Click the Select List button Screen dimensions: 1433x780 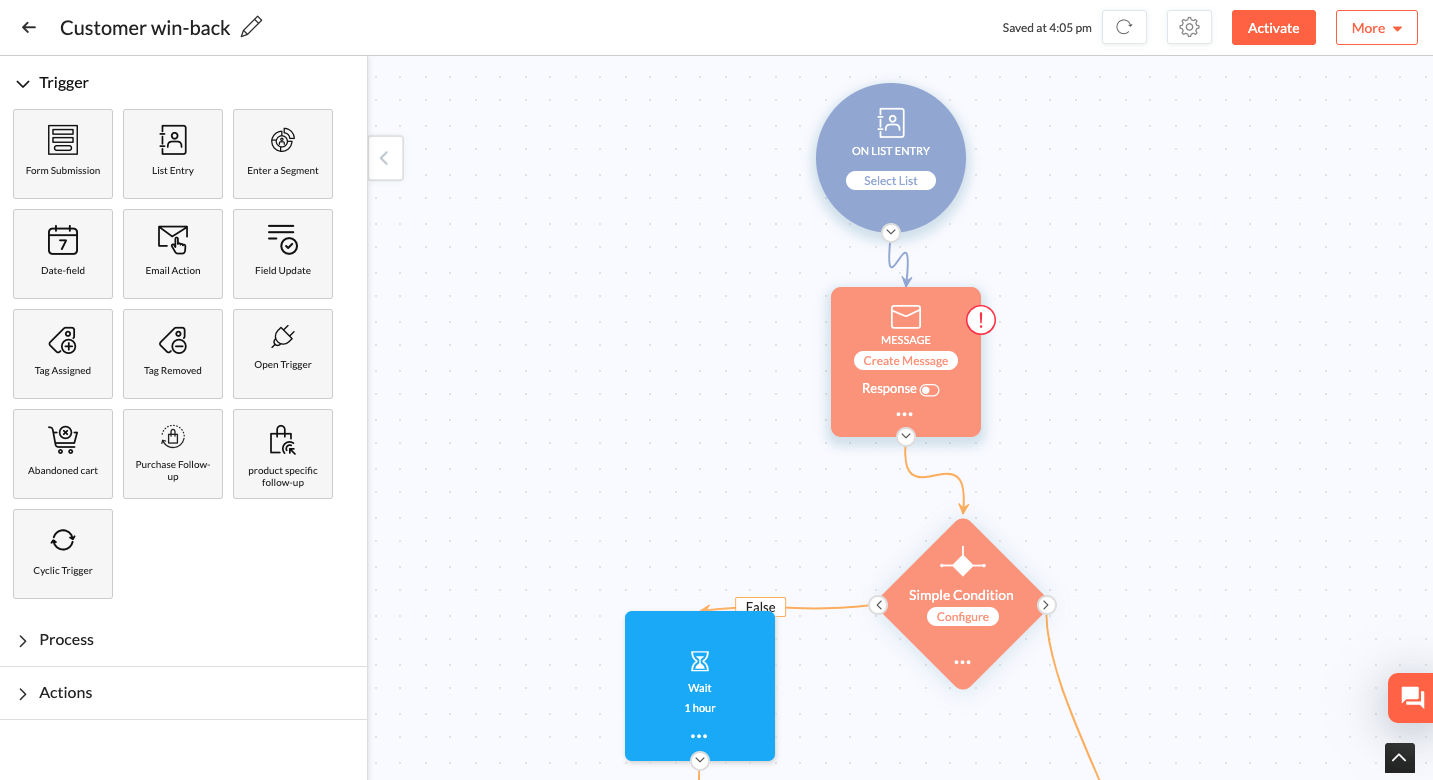(x=891, y=181)
